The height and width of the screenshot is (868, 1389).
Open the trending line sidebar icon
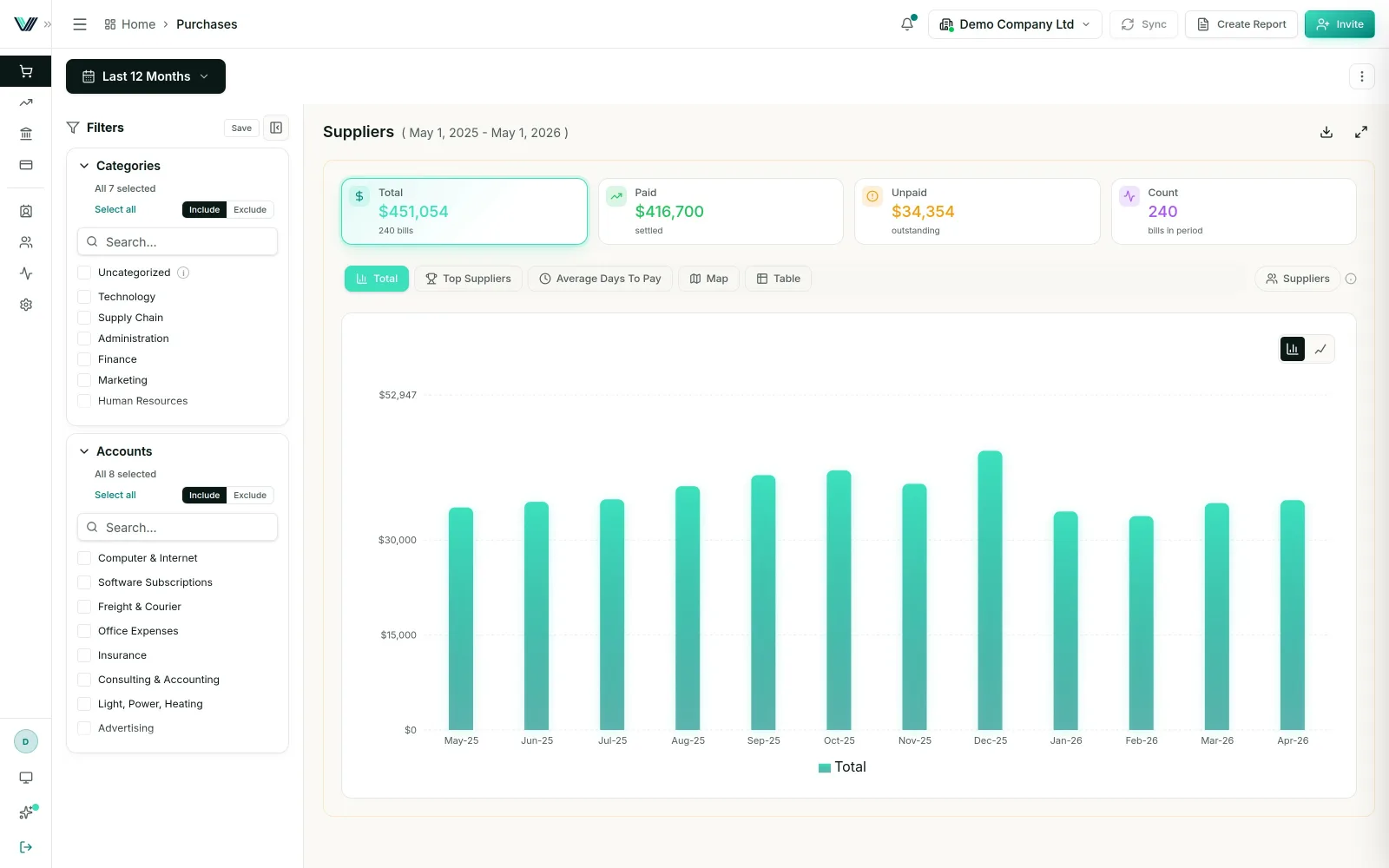coord(26,102)
